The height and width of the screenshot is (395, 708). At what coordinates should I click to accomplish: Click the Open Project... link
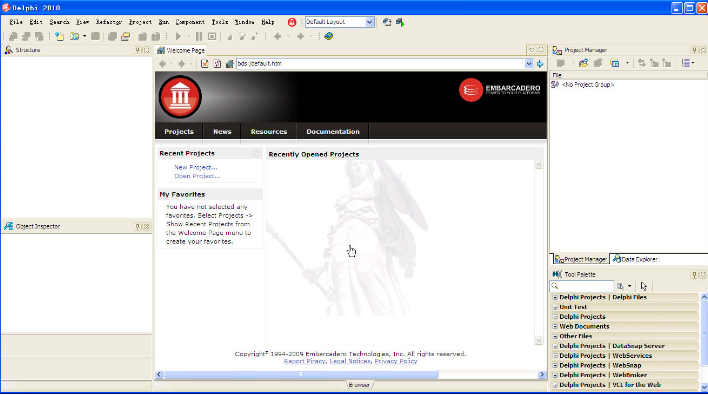point(197,176)
